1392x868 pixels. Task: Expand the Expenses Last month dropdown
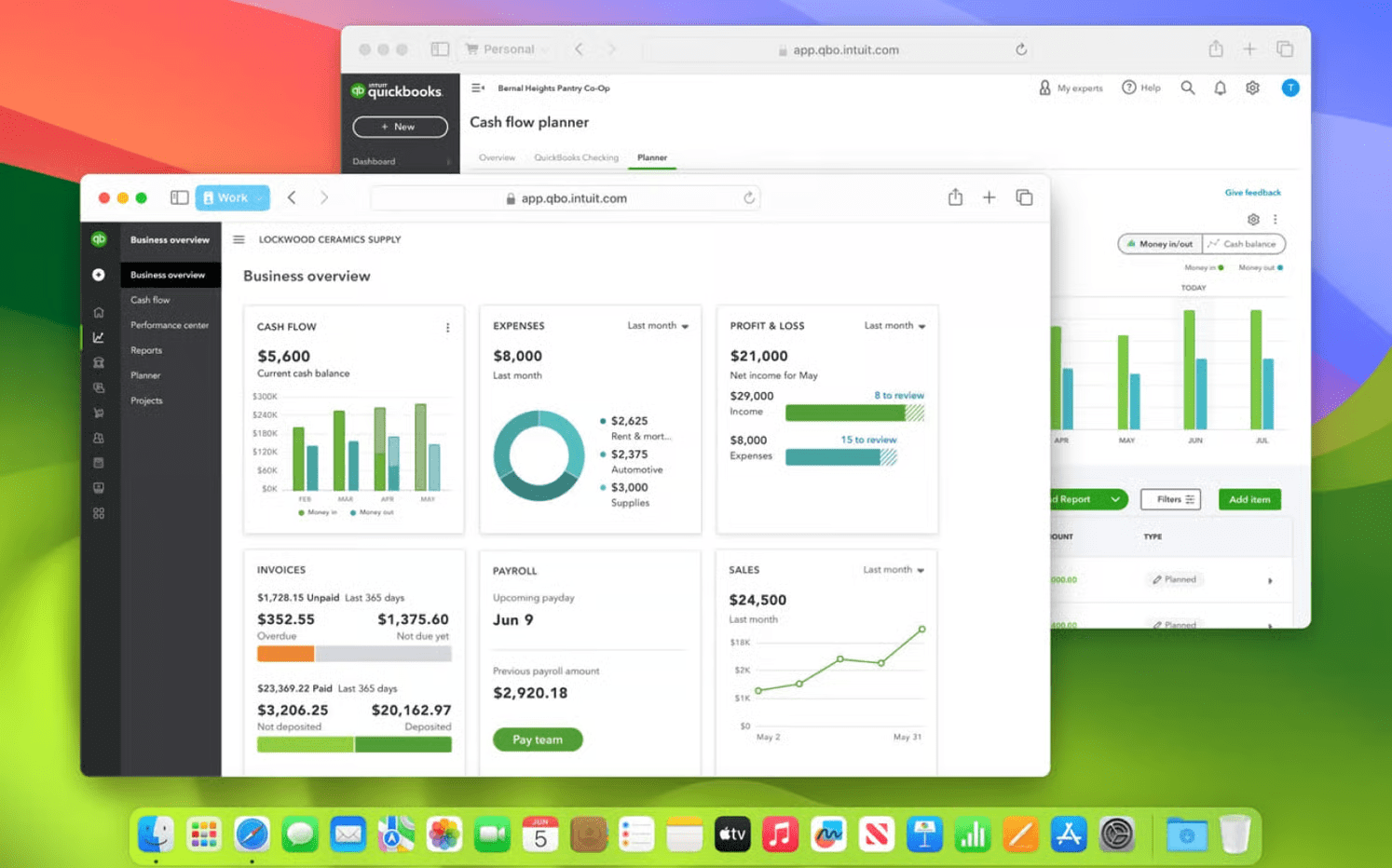658,326
